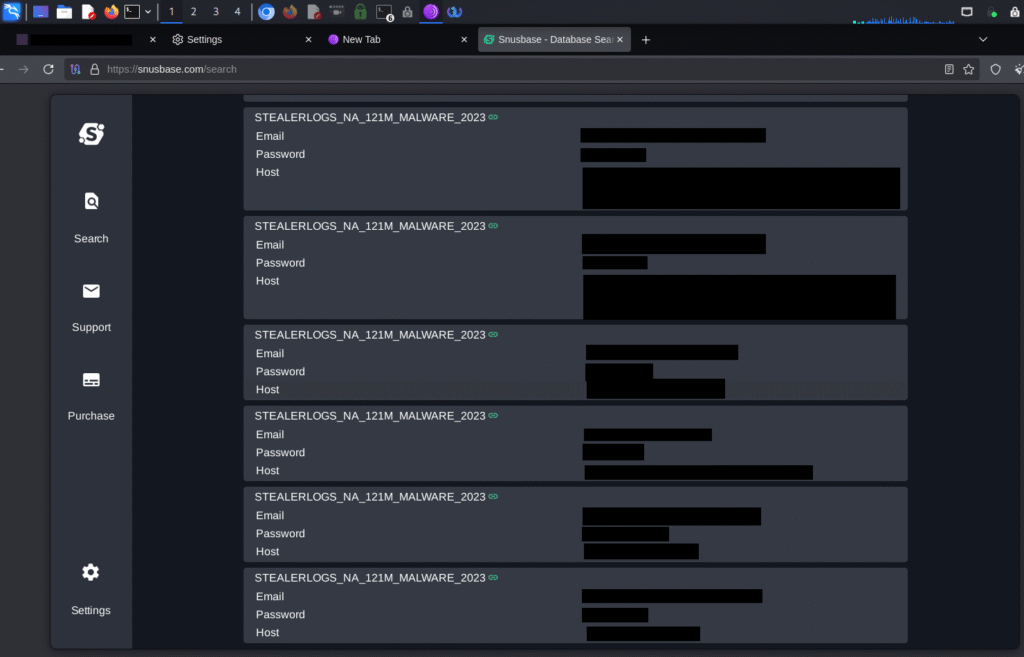Viewport: 1024px width, 657px height.
Task: Focus the Chromium window in the taskbar
Action: point(266,12)
